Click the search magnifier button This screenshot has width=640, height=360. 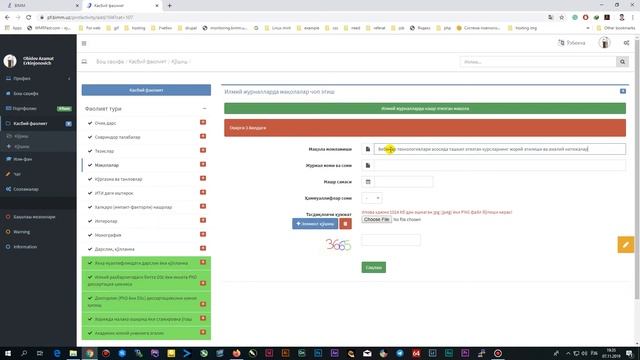pos(622,62)
